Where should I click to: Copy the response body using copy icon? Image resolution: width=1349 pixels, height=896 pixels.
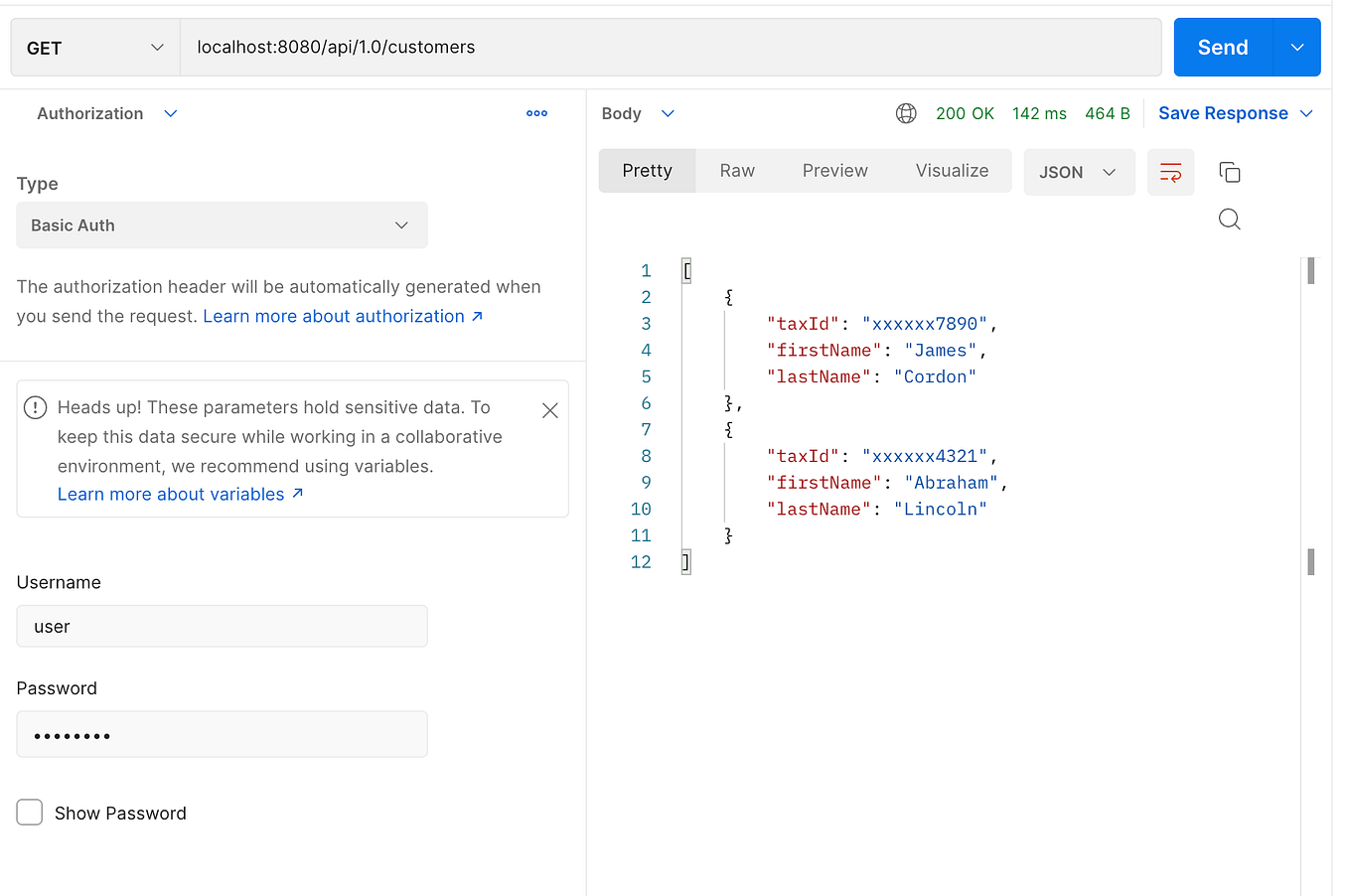coord(1229,172)
